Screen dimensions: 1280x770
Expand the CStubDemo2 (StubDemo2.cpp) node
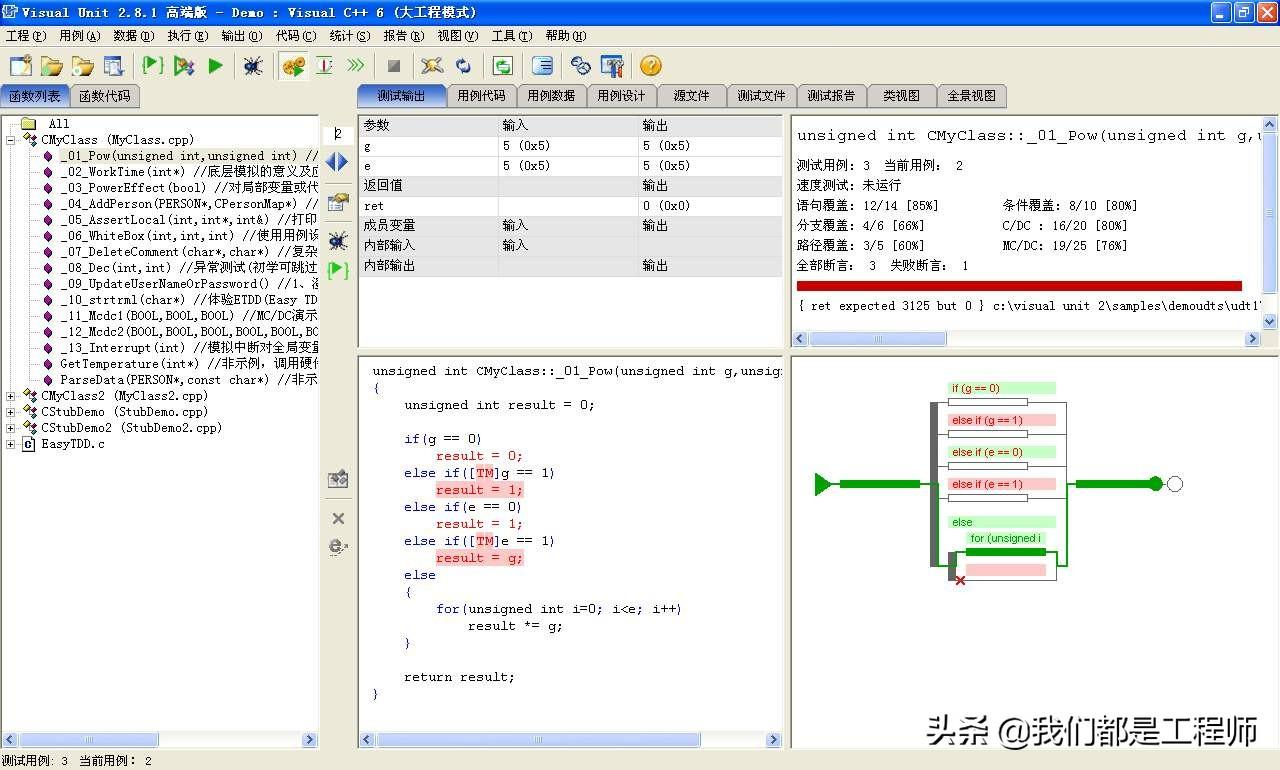point(10,428)
